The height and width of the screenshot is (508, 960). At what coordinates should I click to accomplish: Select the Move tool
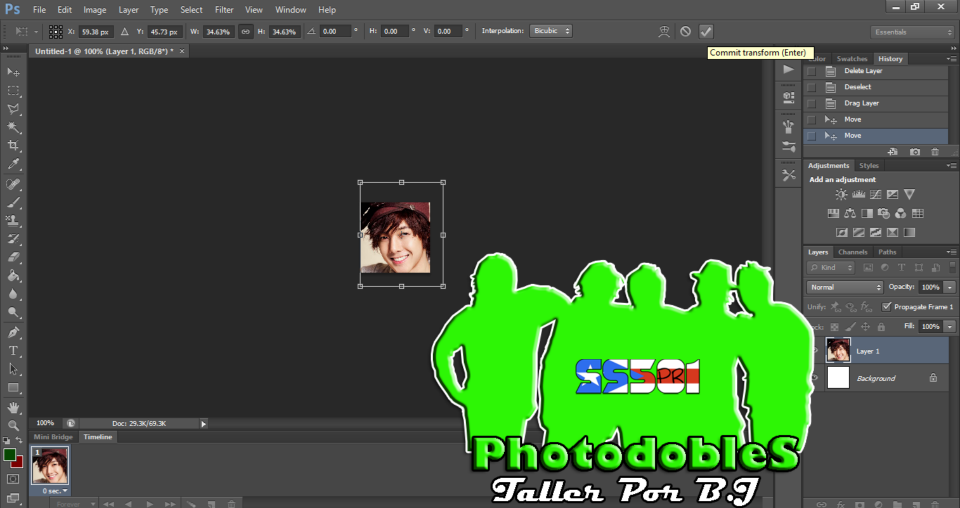(13, 72)
